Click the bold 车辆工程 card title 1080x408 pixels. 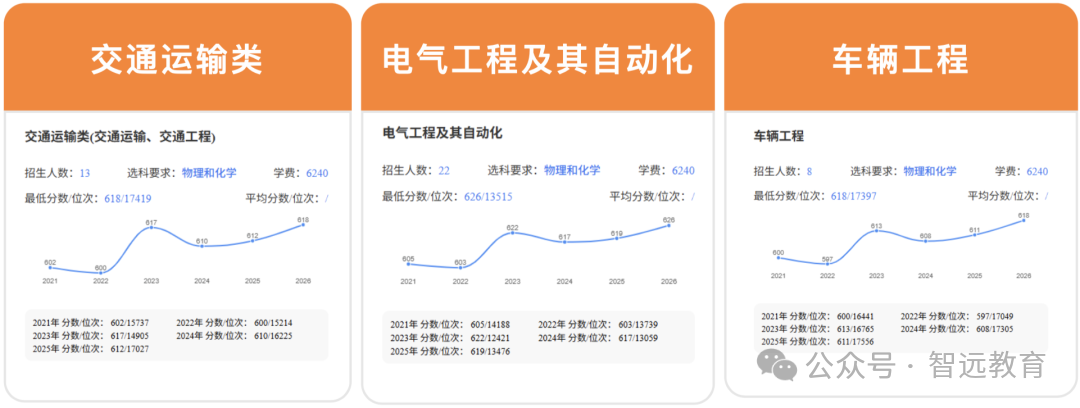[x=779, y=136]
